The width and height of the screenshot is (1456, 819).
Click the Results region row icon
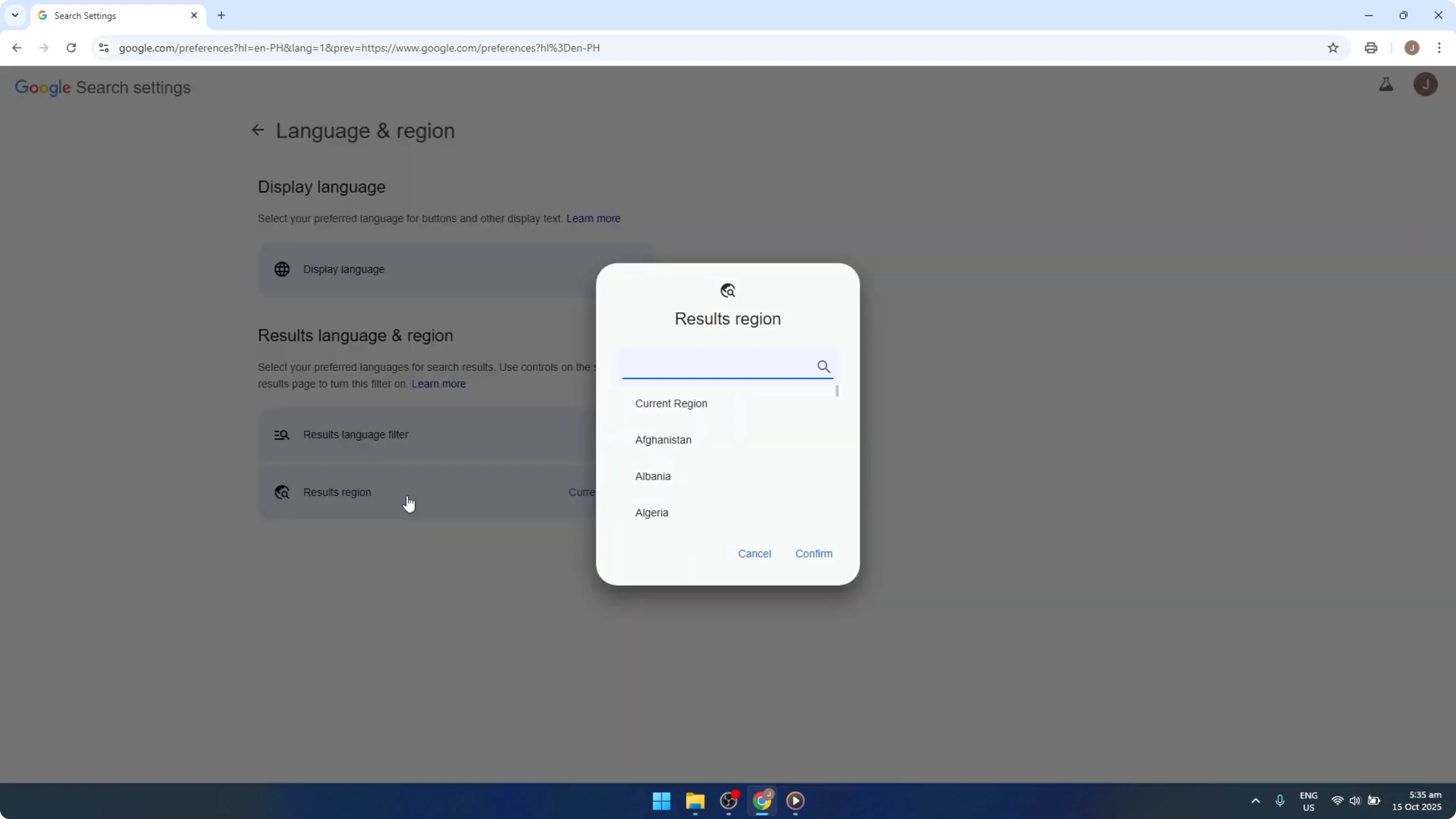coord(282,492)
